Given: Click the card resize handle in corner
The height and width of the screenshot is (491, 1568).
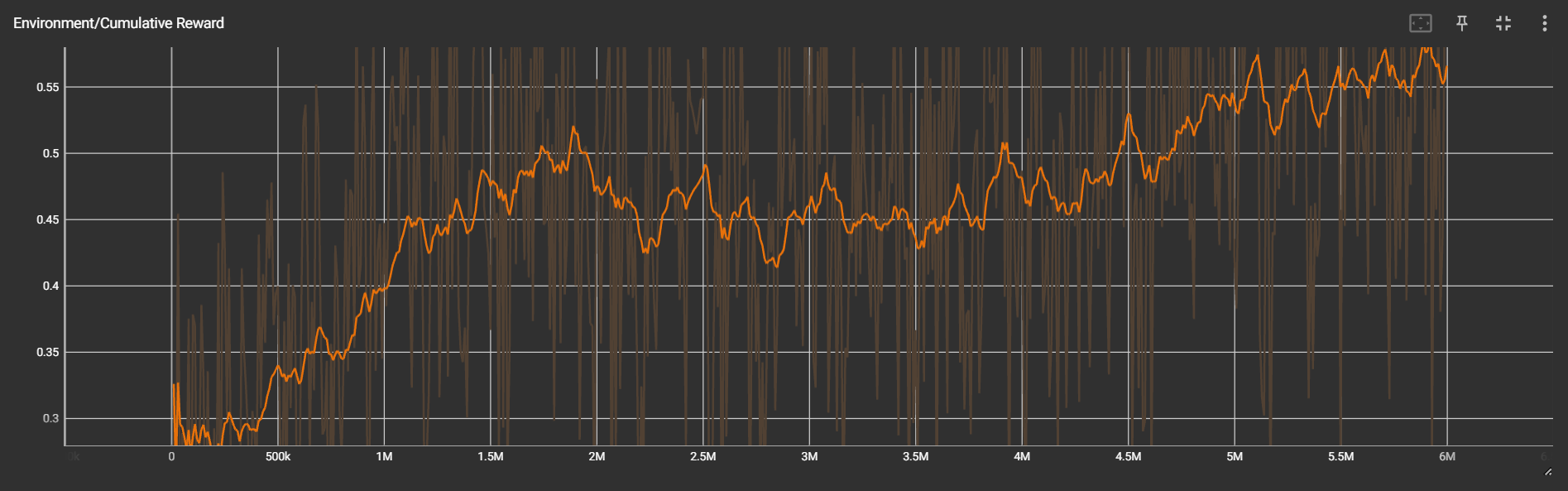Looking at the screenshot, I should point(1547,471).
